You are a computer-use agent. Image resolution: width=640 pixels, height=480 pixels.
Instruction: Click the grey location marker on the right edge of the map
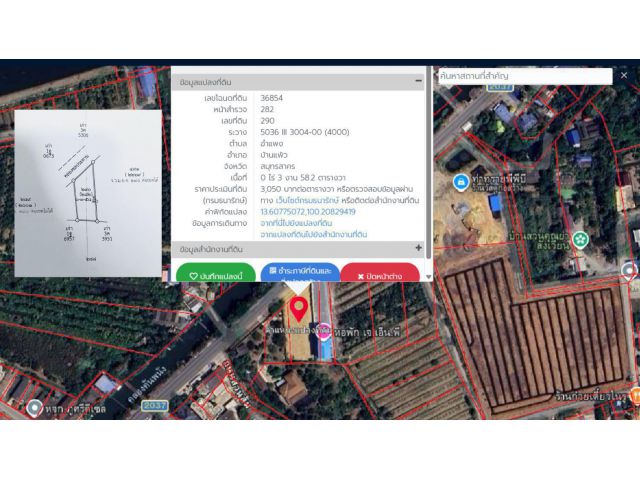[629, 271]
